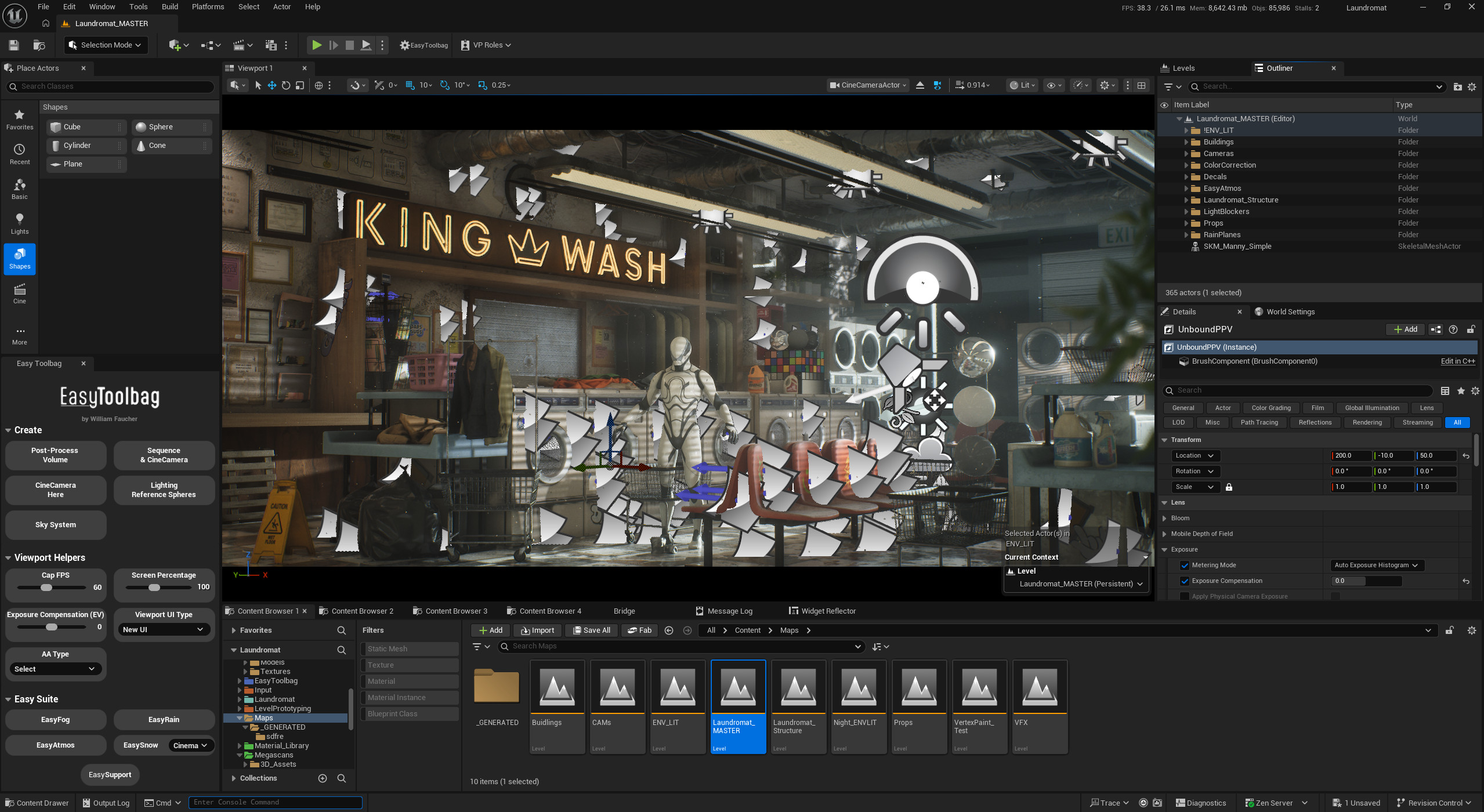Image resolution: width=1484 pixels, height=812 pixels.
Task: Adjust the Cap FPS slider
Action: (48, 586)
